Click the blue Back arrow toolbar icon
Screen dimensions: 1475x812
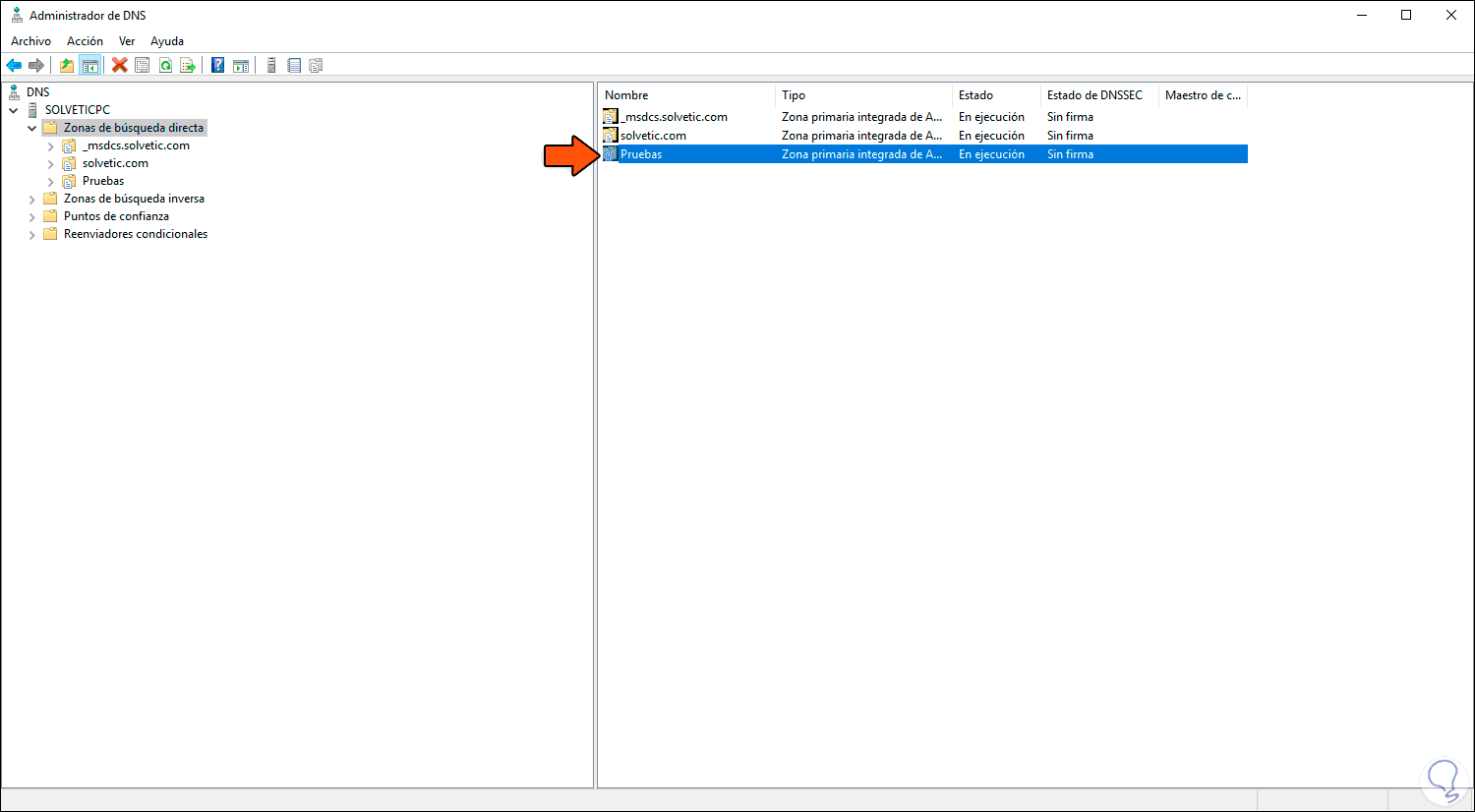coord(14,65)
